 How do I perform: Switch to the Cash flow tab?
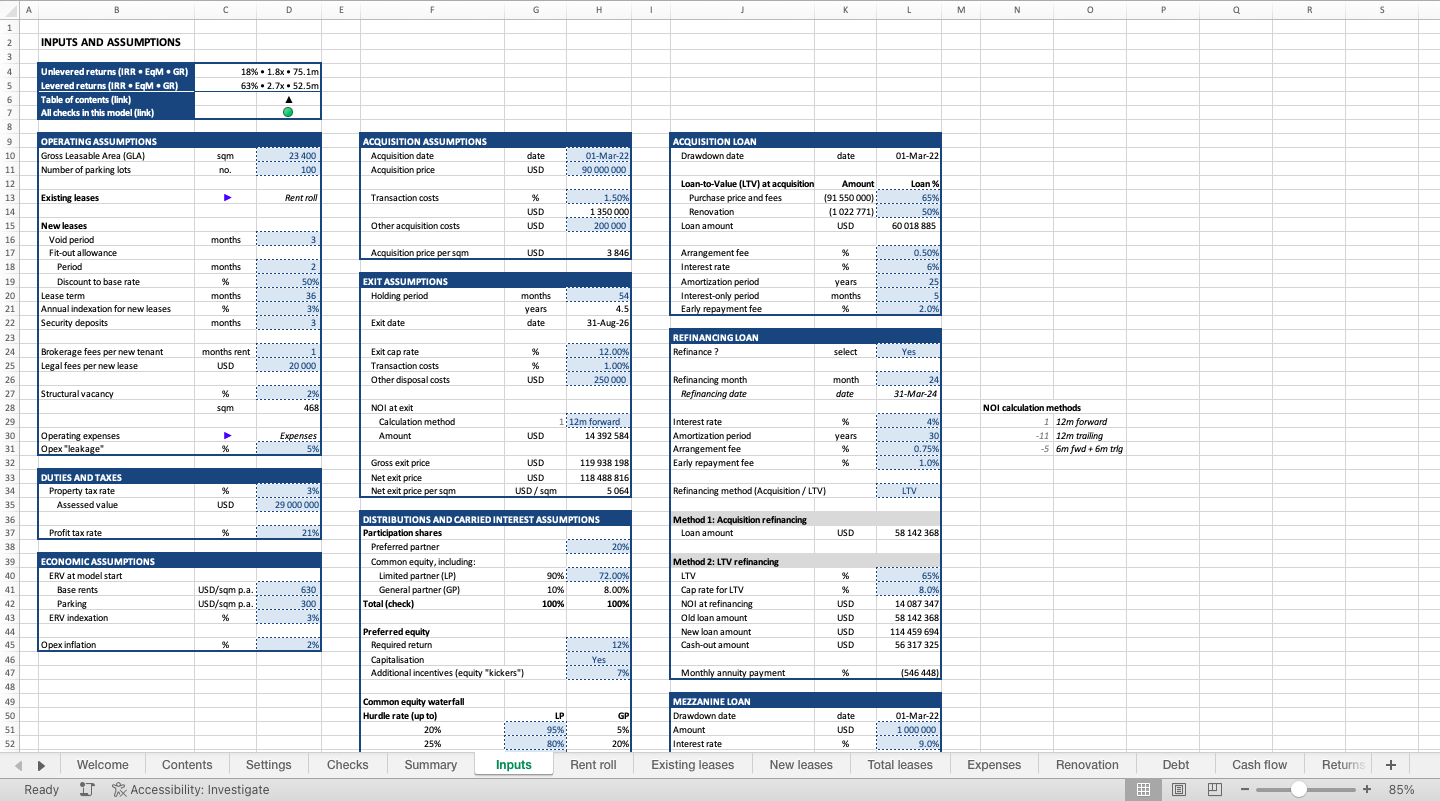(1259, 765)
